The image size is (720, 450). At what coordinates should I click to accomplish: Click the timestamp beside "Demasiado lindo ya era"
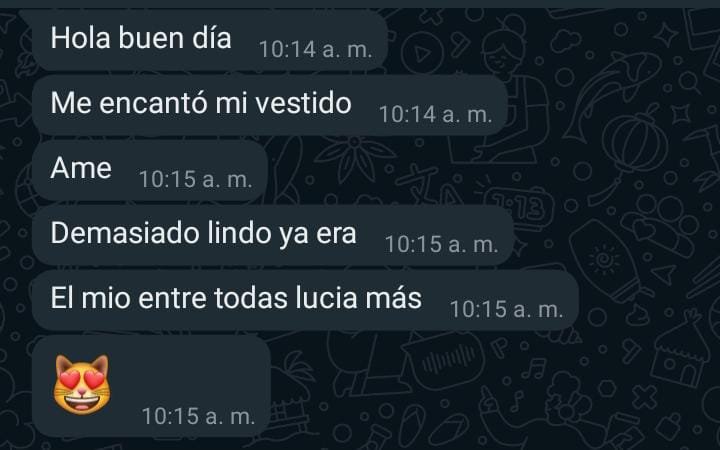click(x=442, y=244)
